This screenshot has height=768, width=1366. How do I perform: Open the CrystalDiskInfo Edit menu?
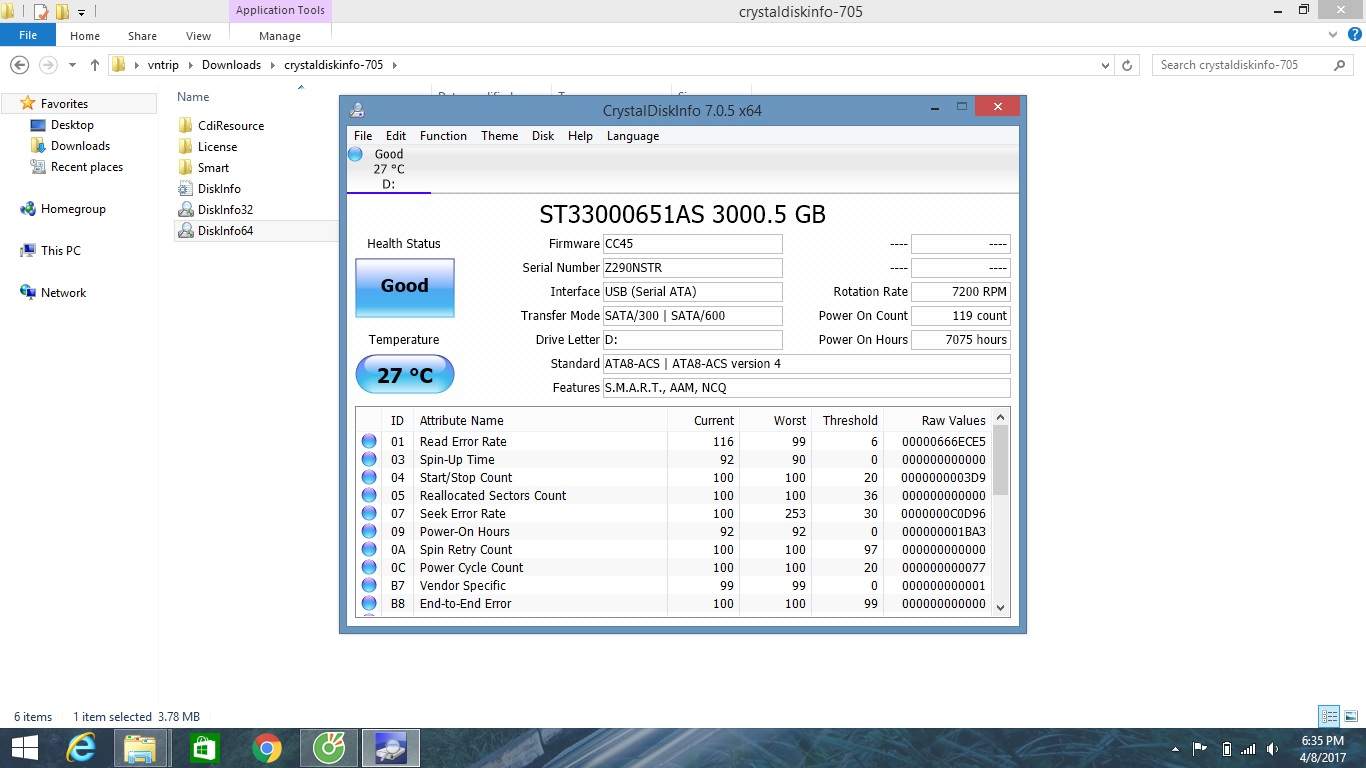[396, 136]
